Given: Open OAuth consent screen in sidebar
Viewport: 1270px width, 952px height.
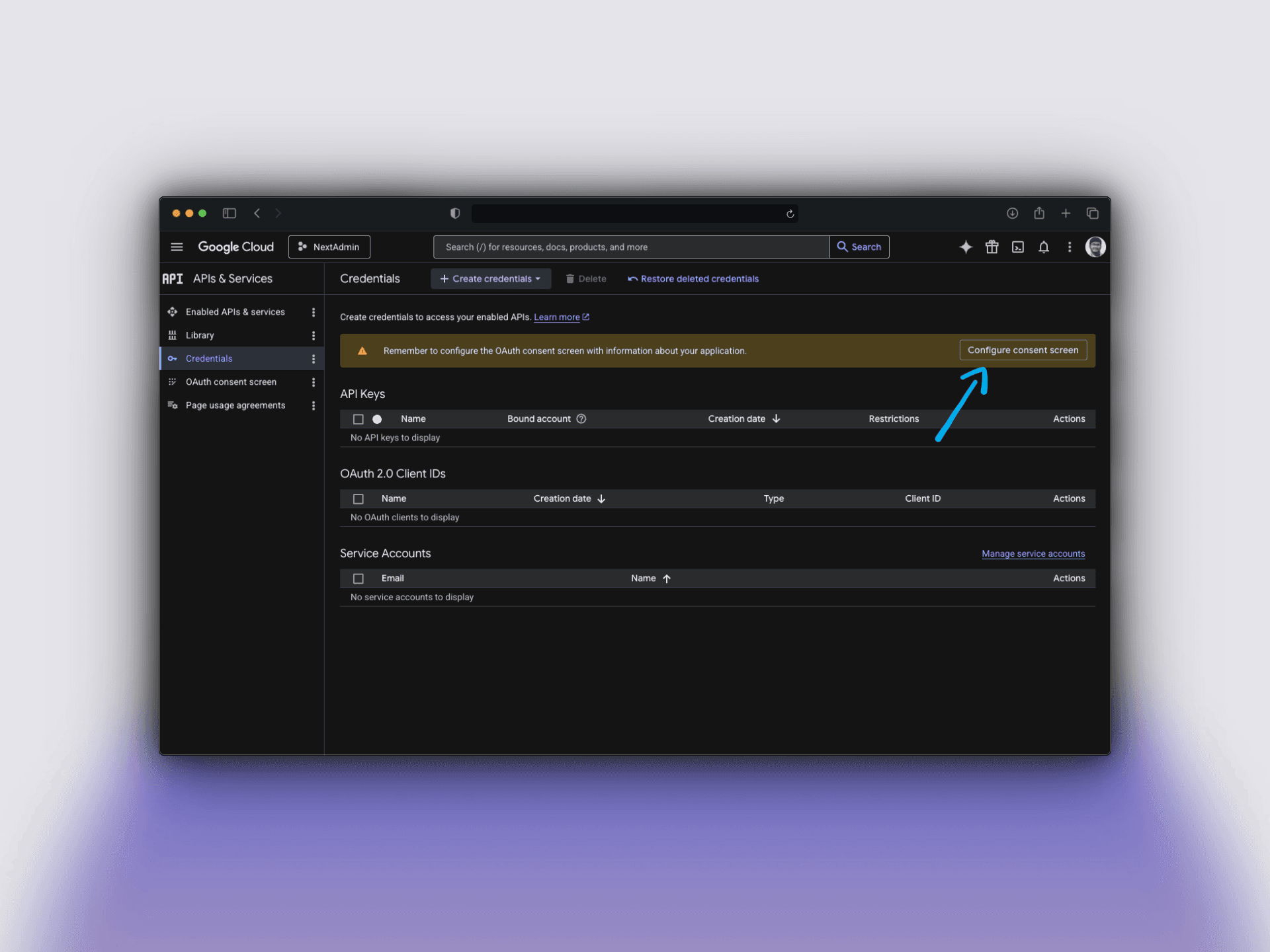Looking at the screenshot, I should 231,381.
